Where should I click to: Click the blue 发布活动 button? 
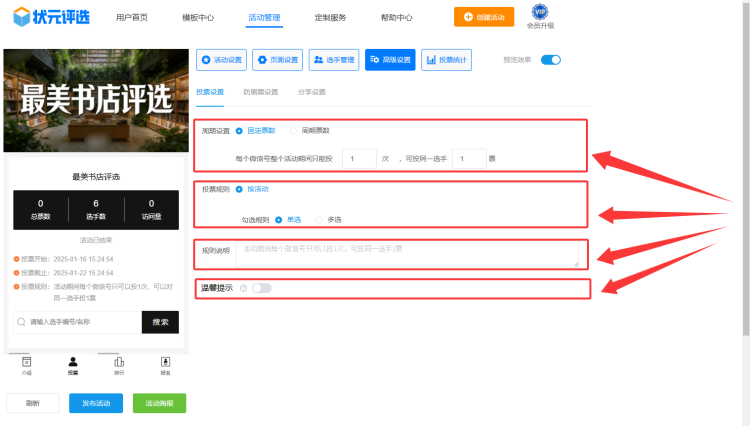coord(96,403)
